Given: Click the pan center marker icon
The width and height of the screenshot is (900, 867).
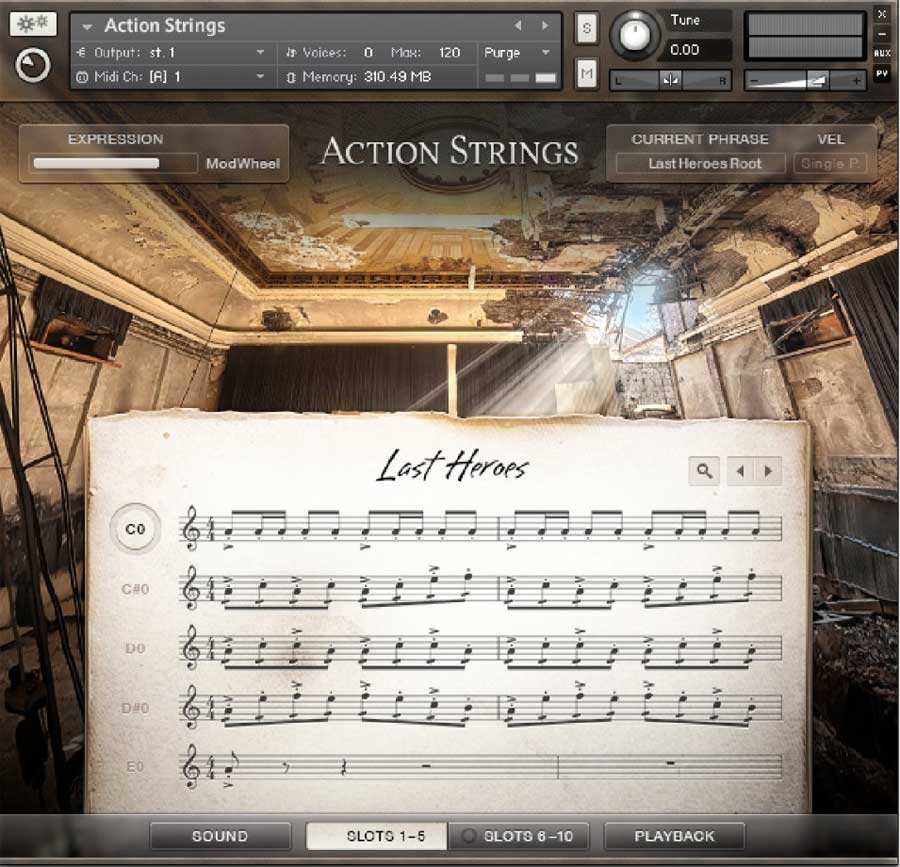Looking at the screenshot, I should [x=670, y=80].
